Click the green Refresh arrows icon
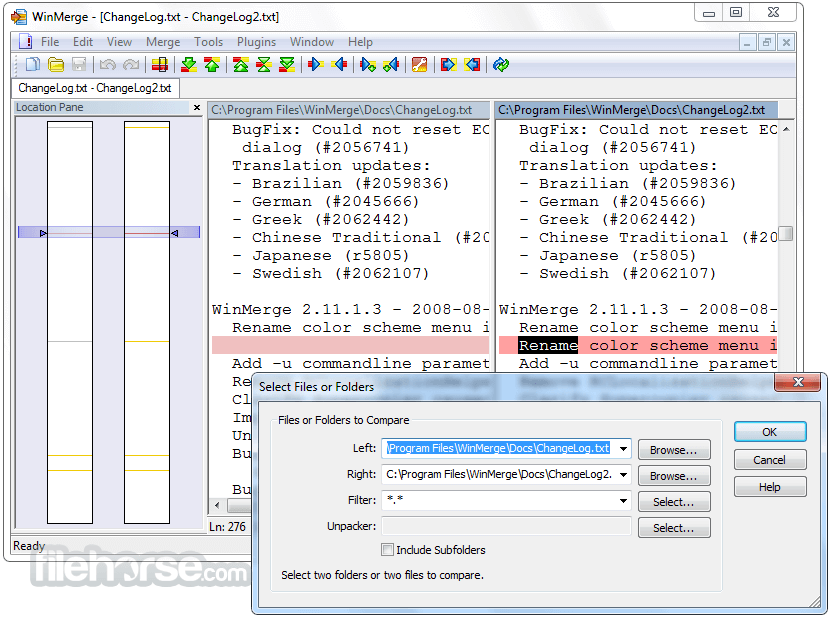Image resolution: width=830 pixels, height=617 pixels. (501, 65)
